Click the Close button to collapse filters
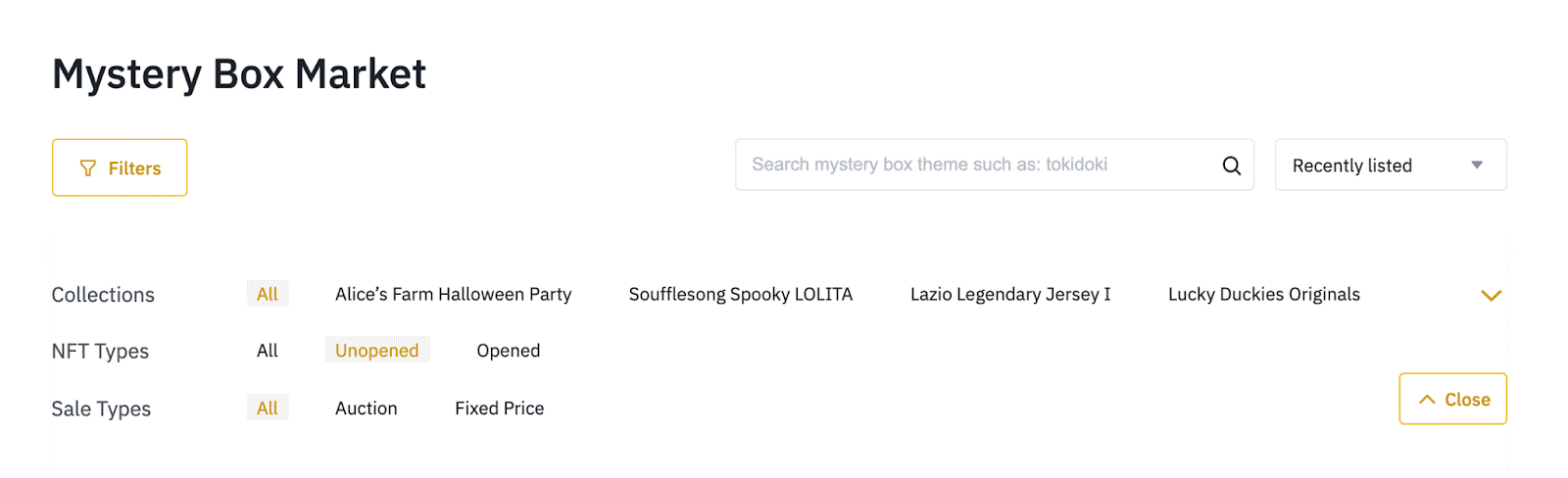1568x478 pixels. click(1452, 399)
